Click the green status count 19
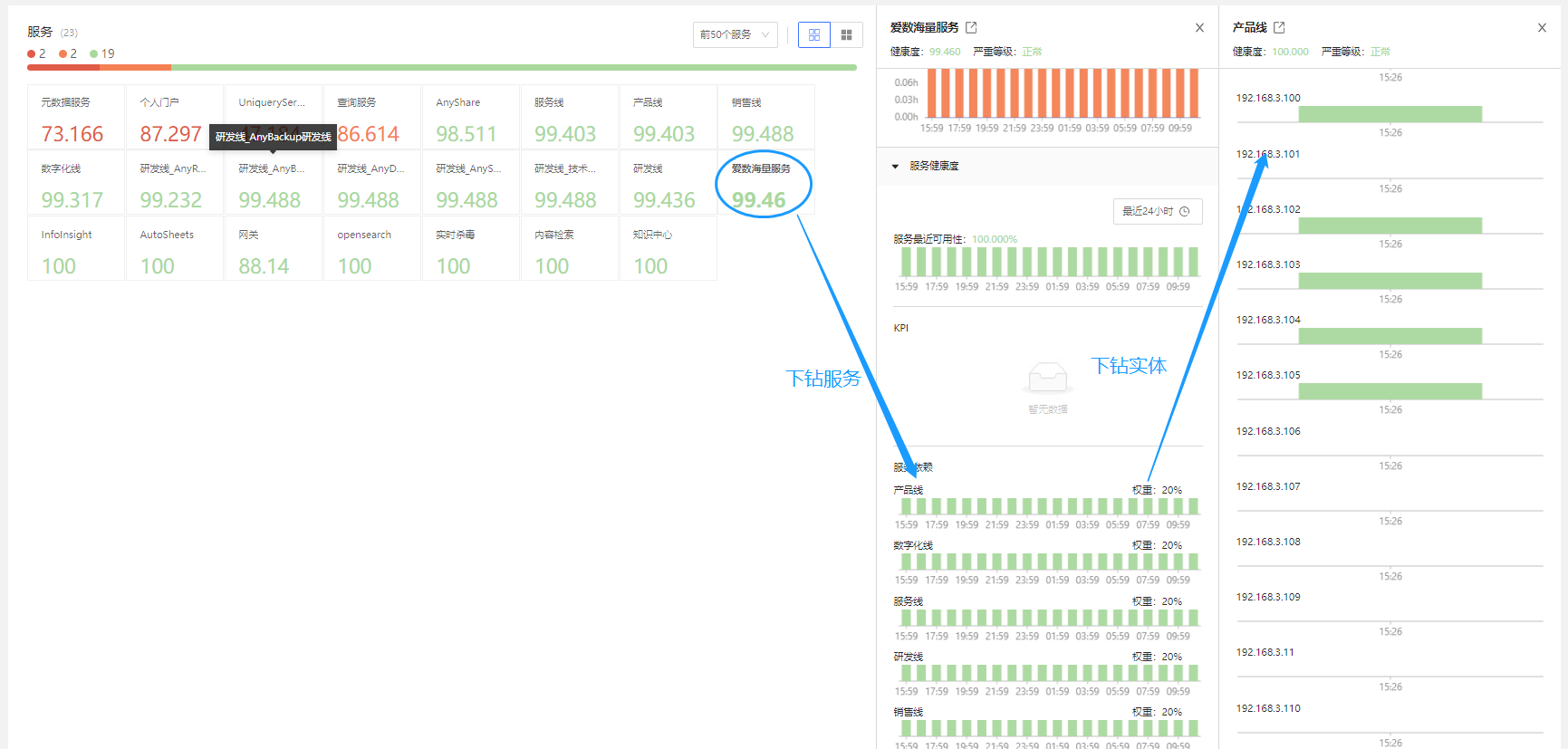The height and width of the screenshot is (749, 1568). (102, 53)
